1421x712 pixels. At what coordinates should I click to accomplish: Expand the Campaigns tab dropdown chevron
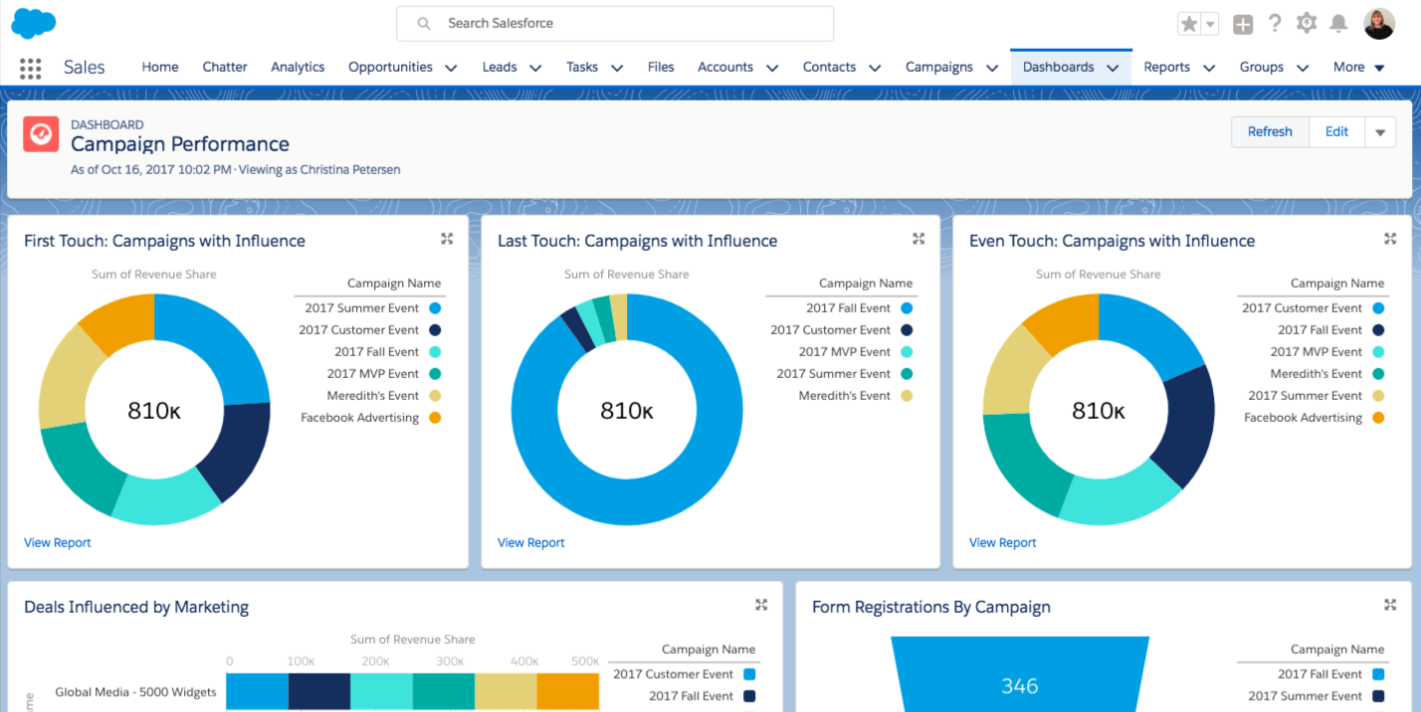click(x=992, y=68)
